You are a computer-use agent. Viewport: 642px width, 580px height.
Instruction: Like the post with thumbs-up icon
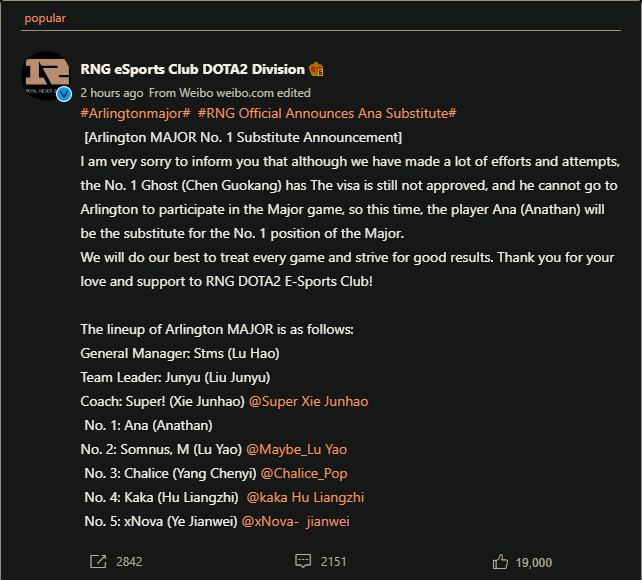(501, 561)
